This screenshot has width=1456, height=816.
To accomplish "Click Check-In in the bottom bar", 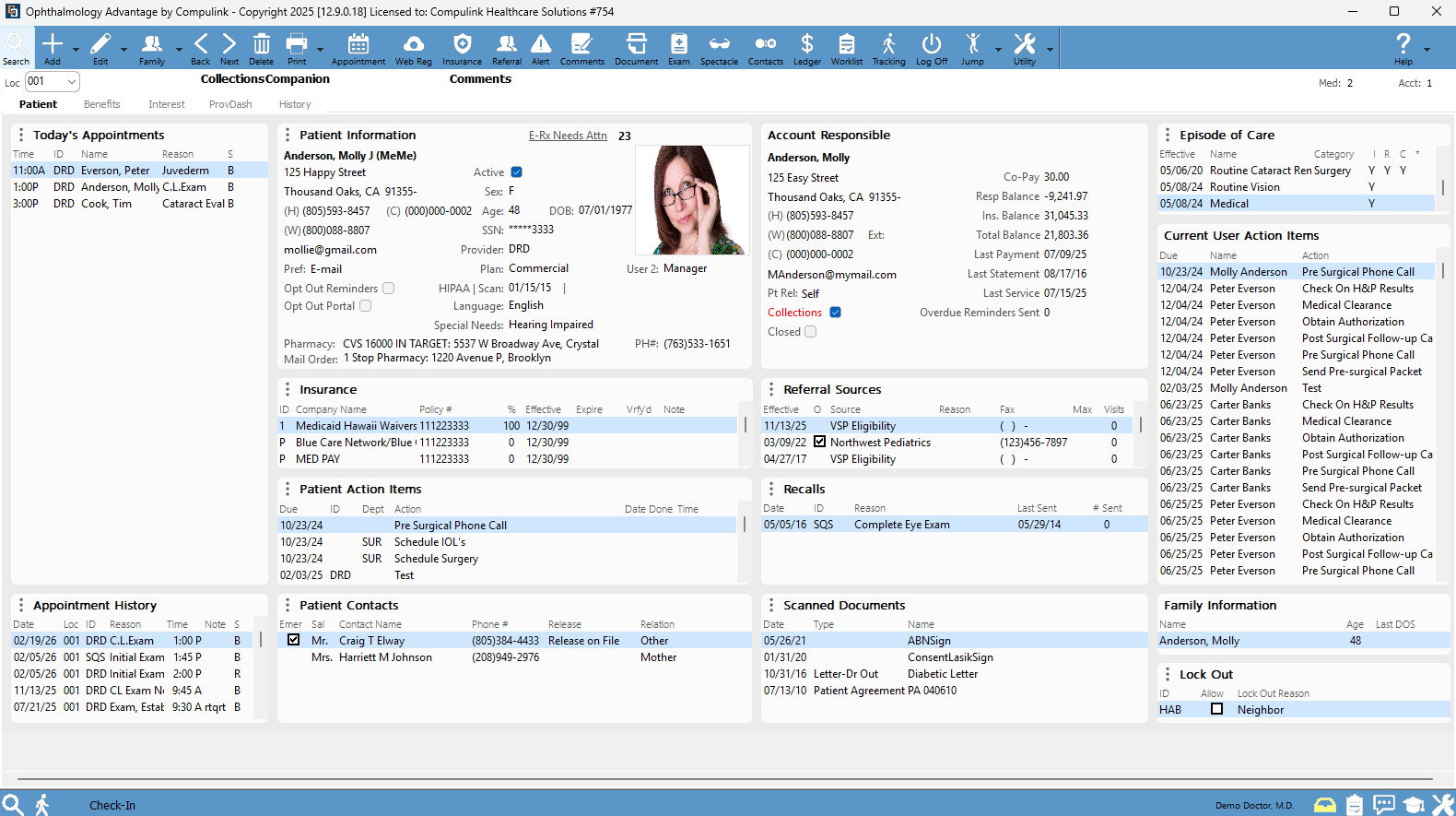I will [112, 805].
